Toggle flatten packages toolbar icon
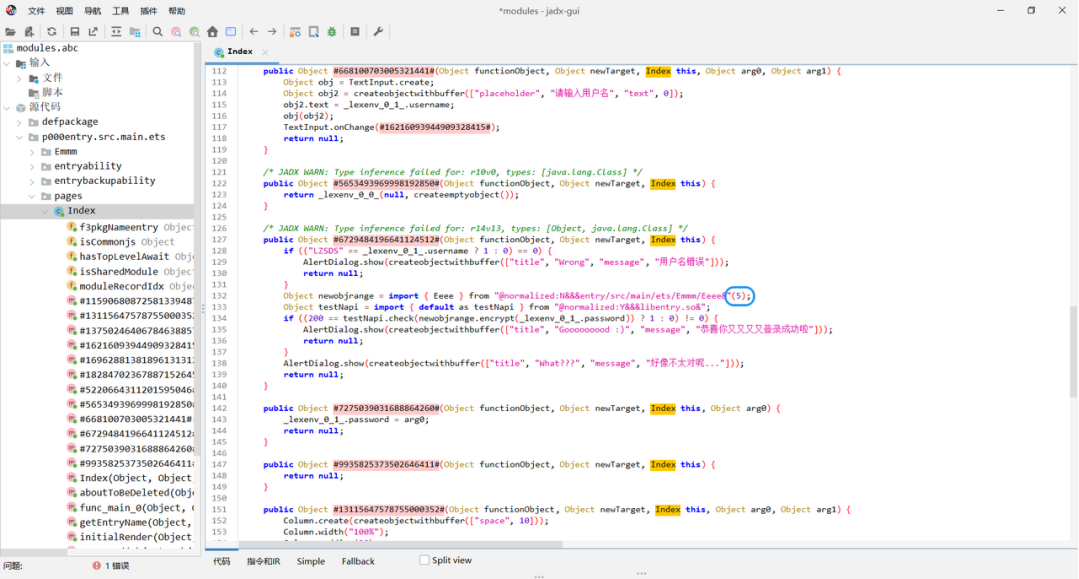 [135, 32]
